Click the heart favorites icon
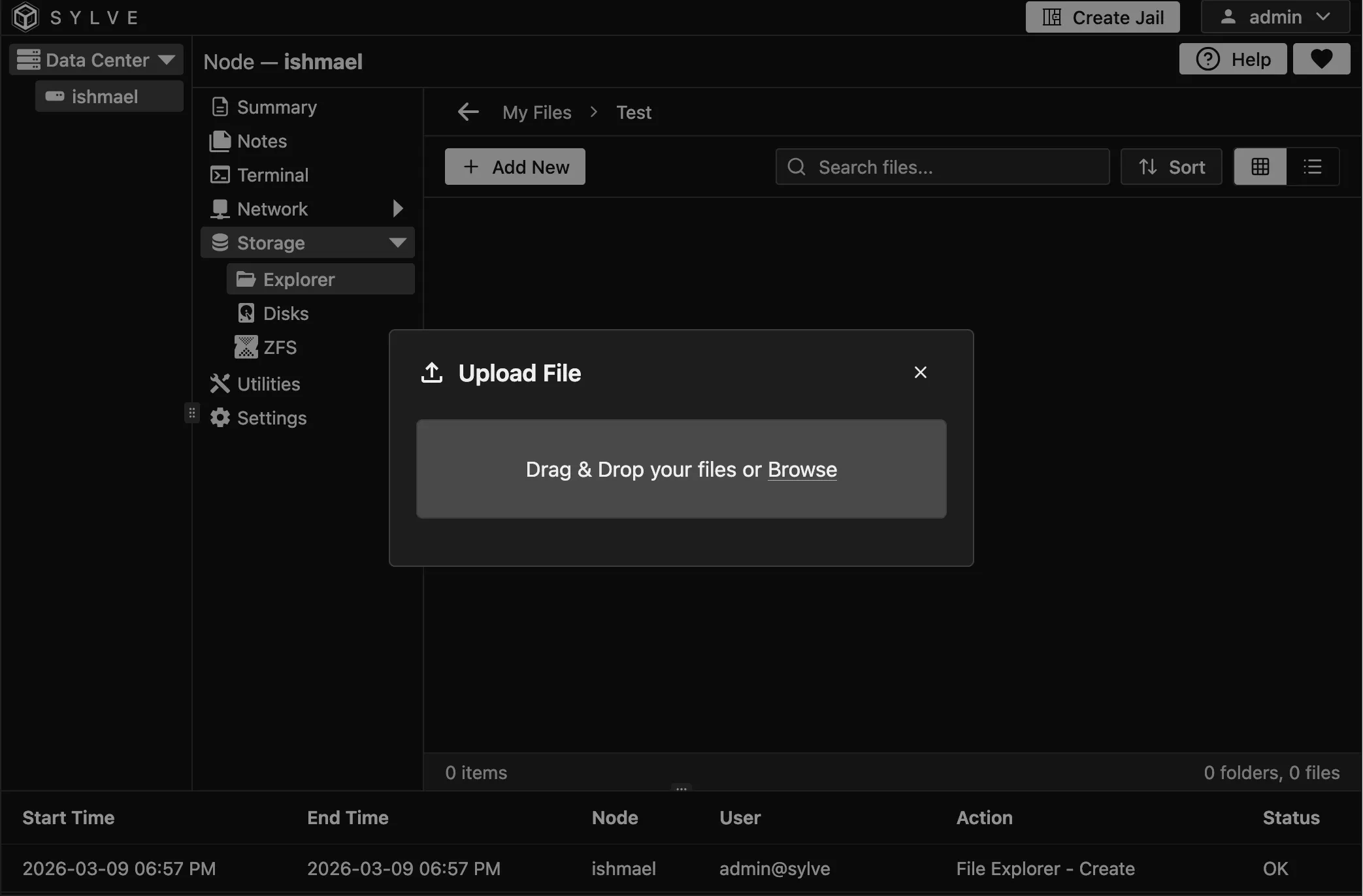The width and height of the screenshot is (1363, 896). tap(1321, 59)
